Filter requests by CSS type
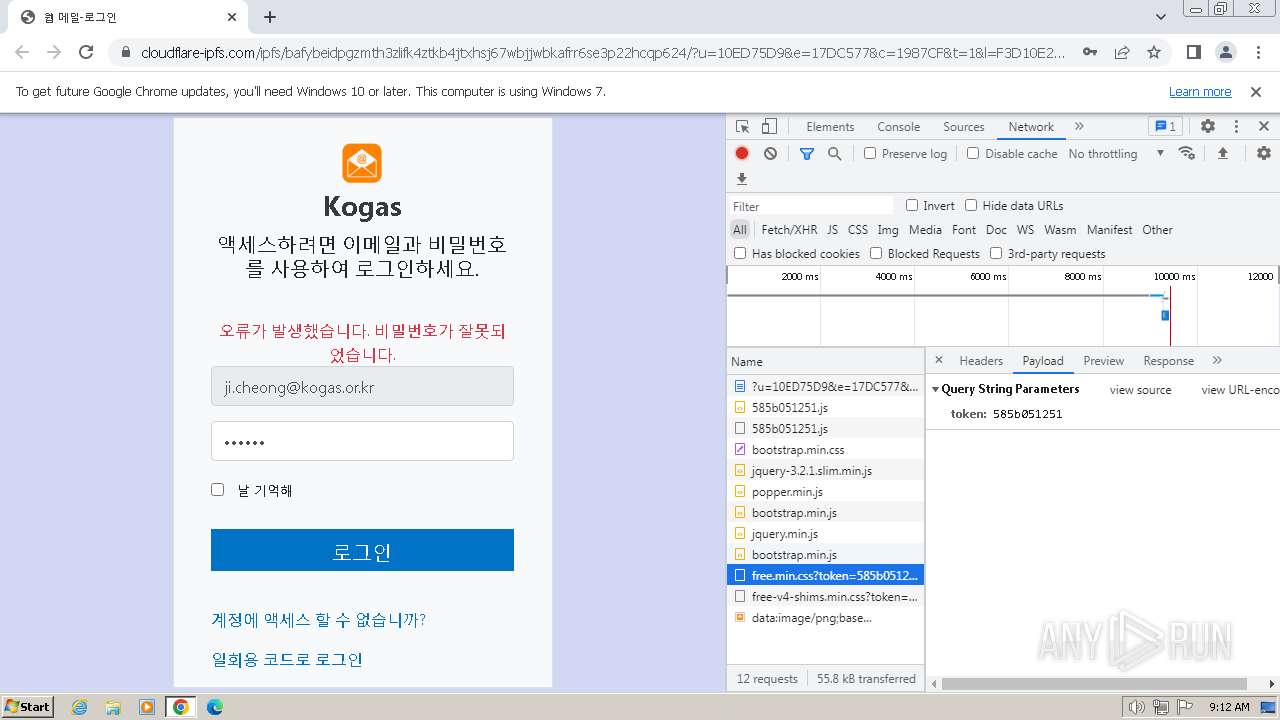The height and width of the screenshot is (720, 1280). coord(858,230)
